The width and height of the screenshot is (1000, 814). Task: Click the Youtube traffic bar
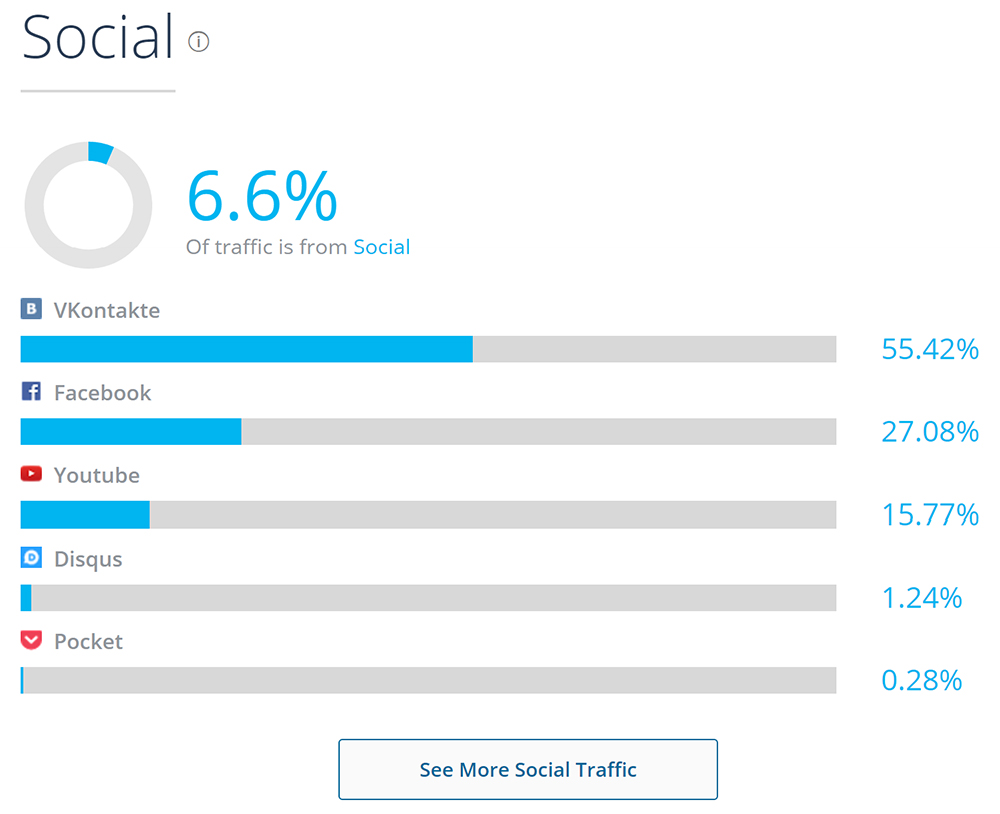coord(428,514)
